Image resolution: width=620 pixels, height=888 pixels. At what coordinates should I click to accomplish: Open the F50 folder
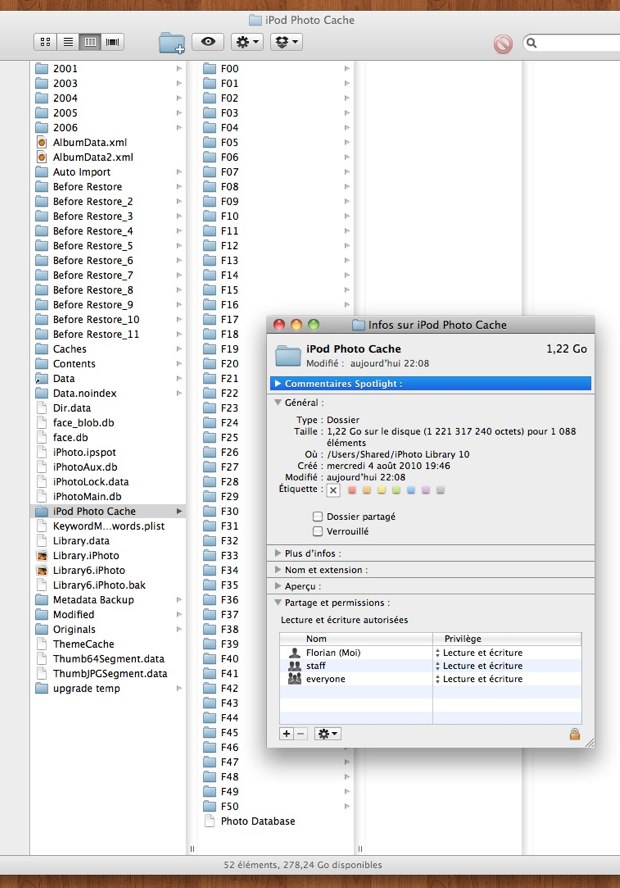[x=229, y=806]
